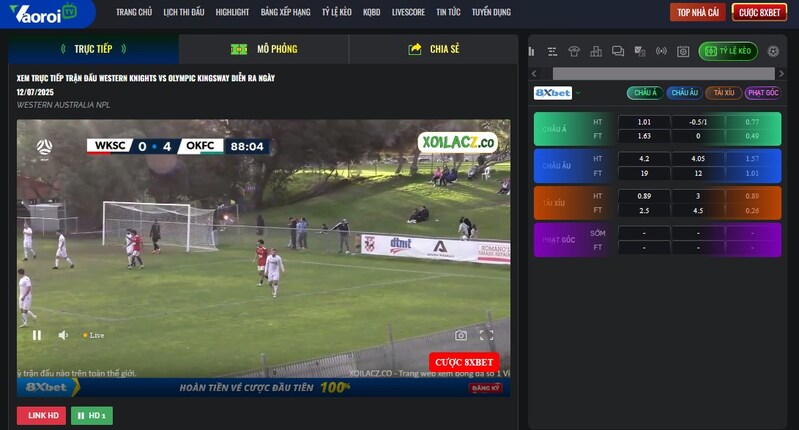
Task: Click TOP NHÀ CÁI button
Action: pos(698,13)
